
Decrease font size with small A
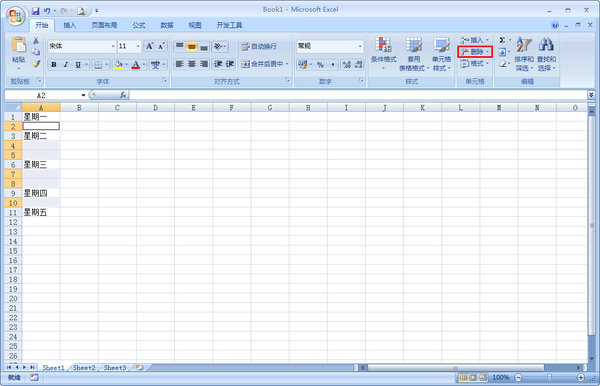coord(161,46)
